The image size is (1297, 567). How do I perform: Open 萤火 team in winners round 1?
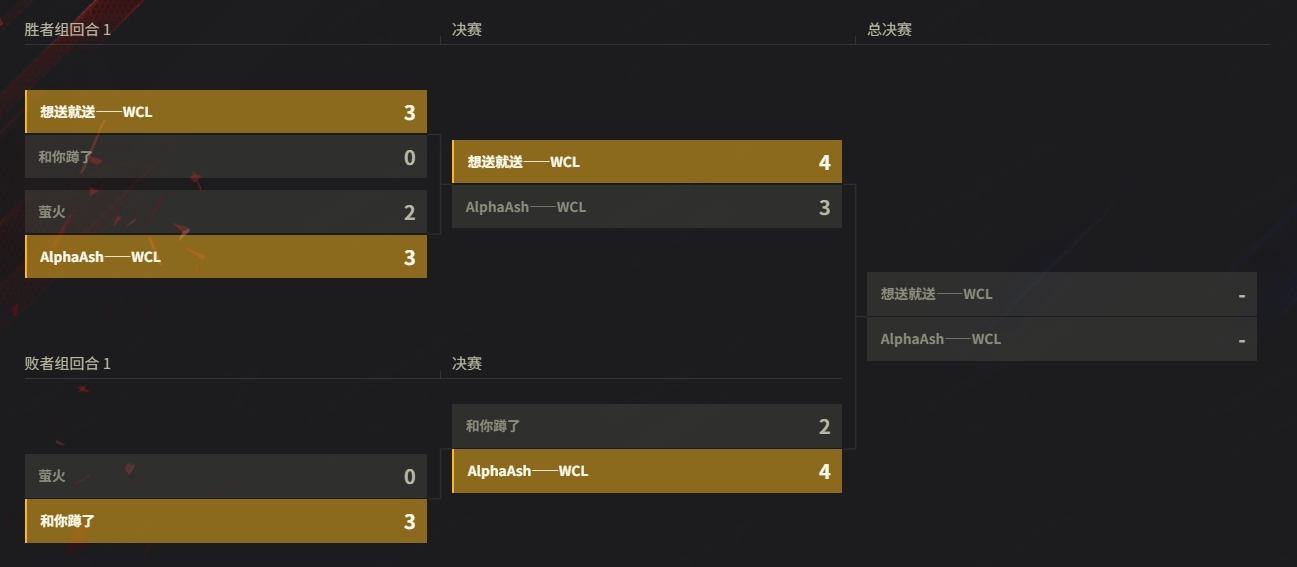pyautogui.click(x=226, y=212)
